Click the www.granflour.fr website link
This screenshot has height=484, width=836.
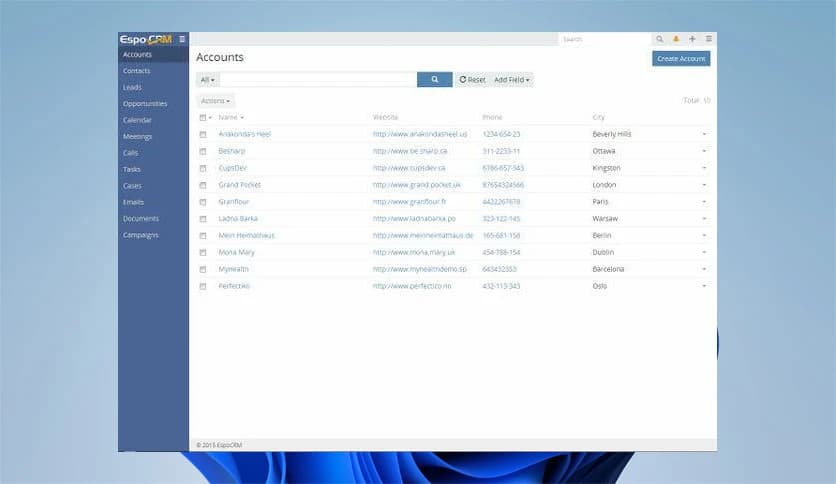tap(409, 202)
